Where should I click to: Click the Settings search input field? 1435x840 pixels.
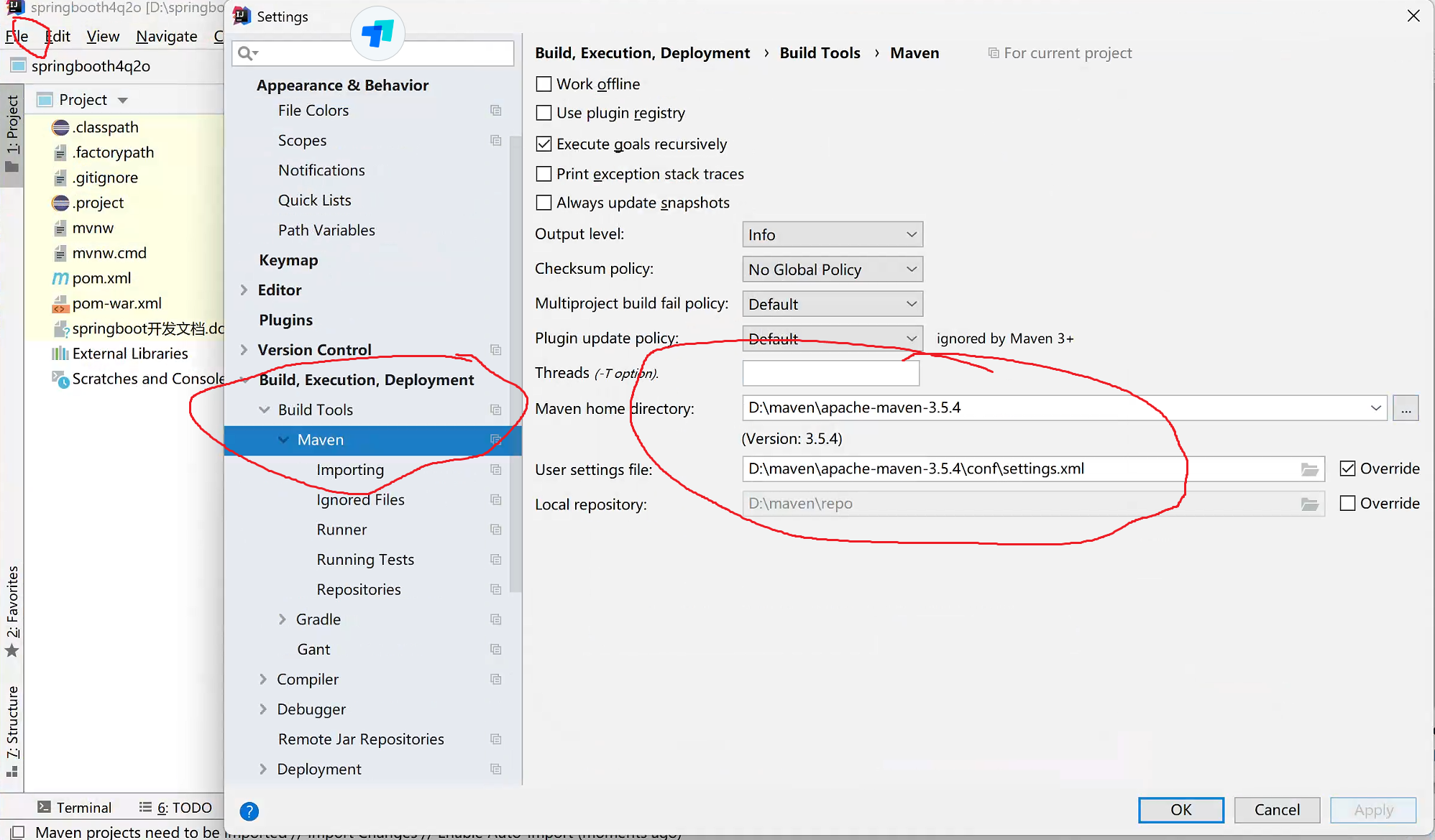373,53
